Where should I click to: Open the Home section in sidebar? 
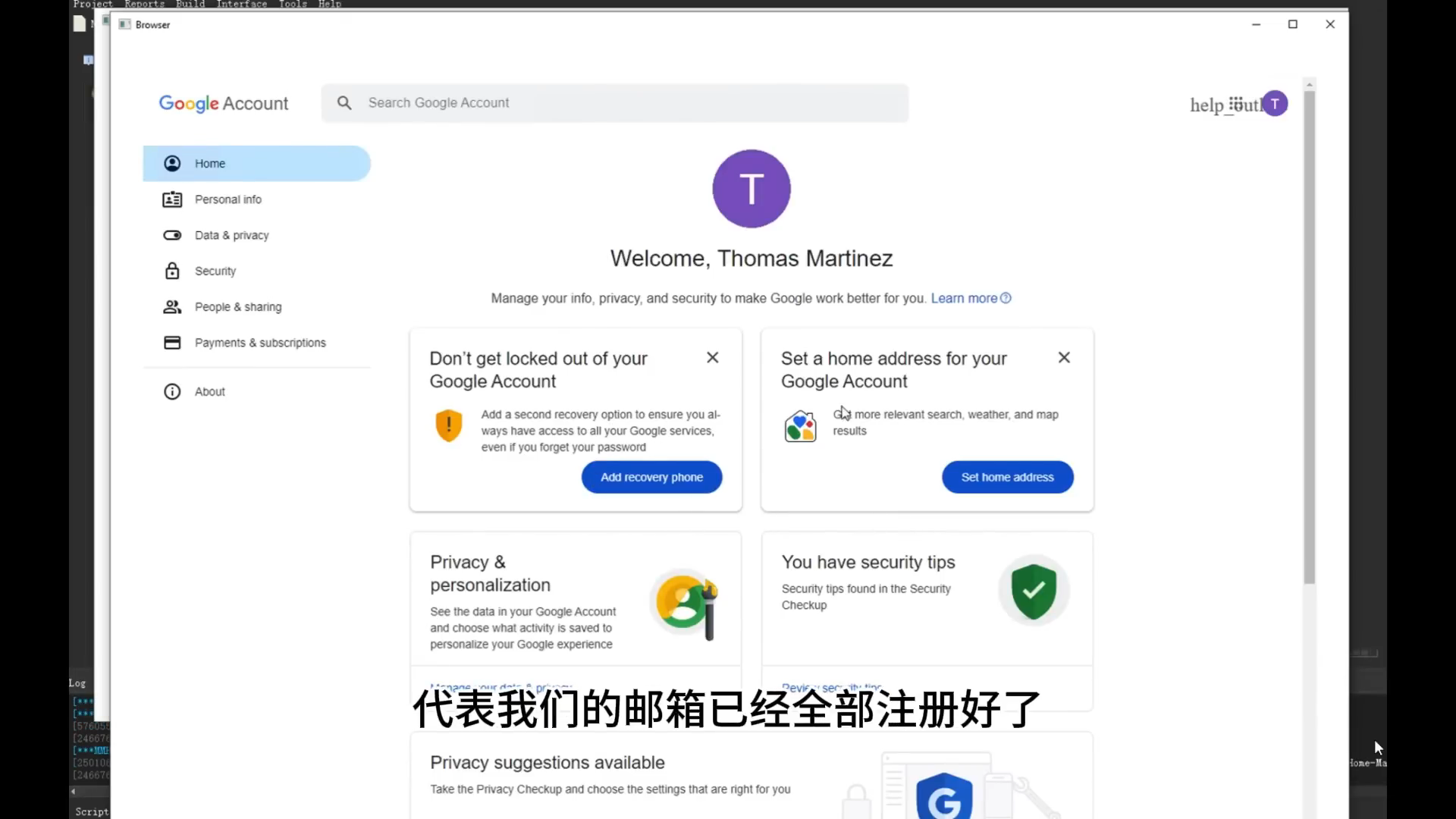256,163
